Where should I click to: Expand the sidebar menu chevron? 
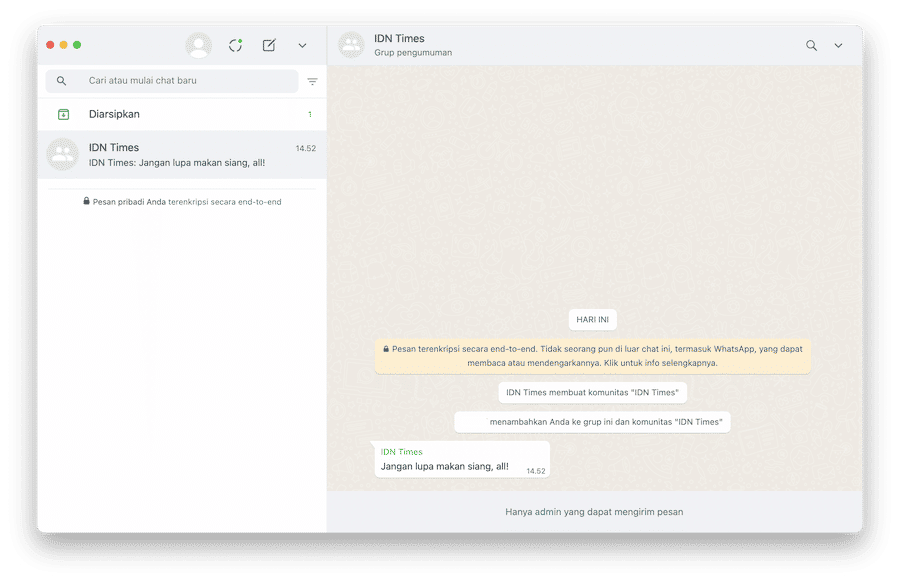[x=302, y=45]
